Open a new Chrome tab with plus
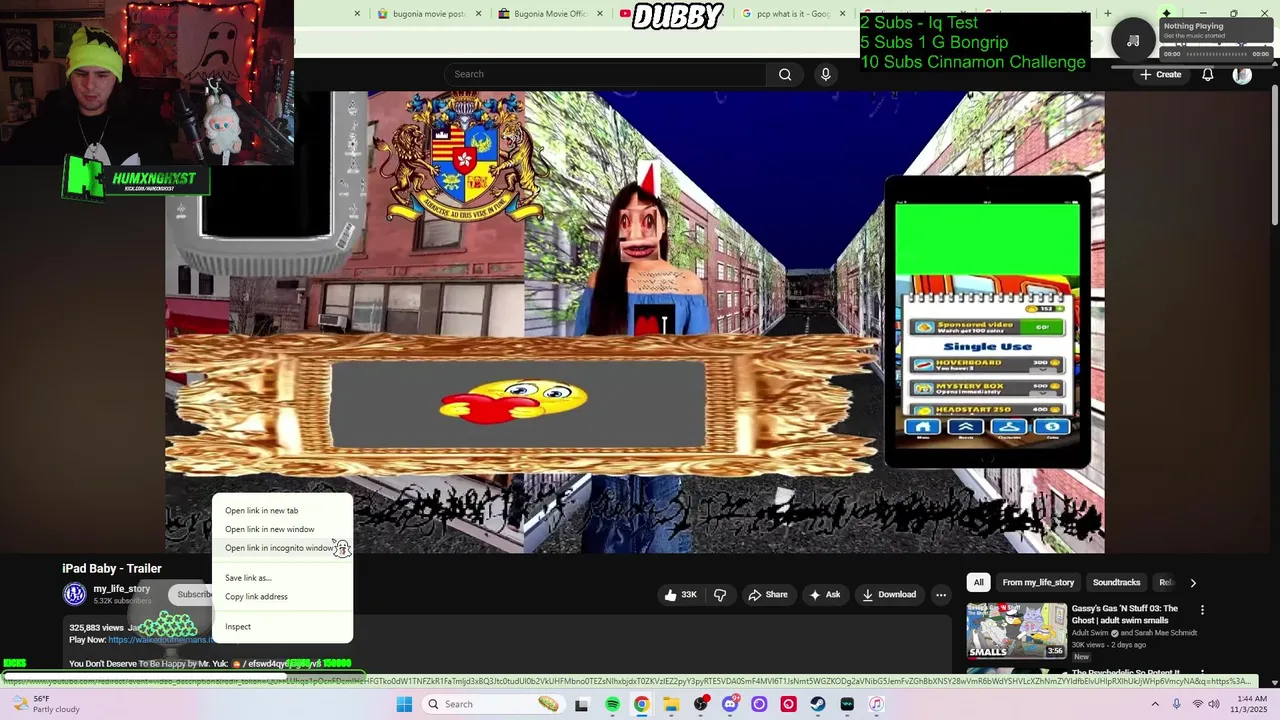Image resolution: width=1280 pixels, height=720 pixels. click(1107, 14)
